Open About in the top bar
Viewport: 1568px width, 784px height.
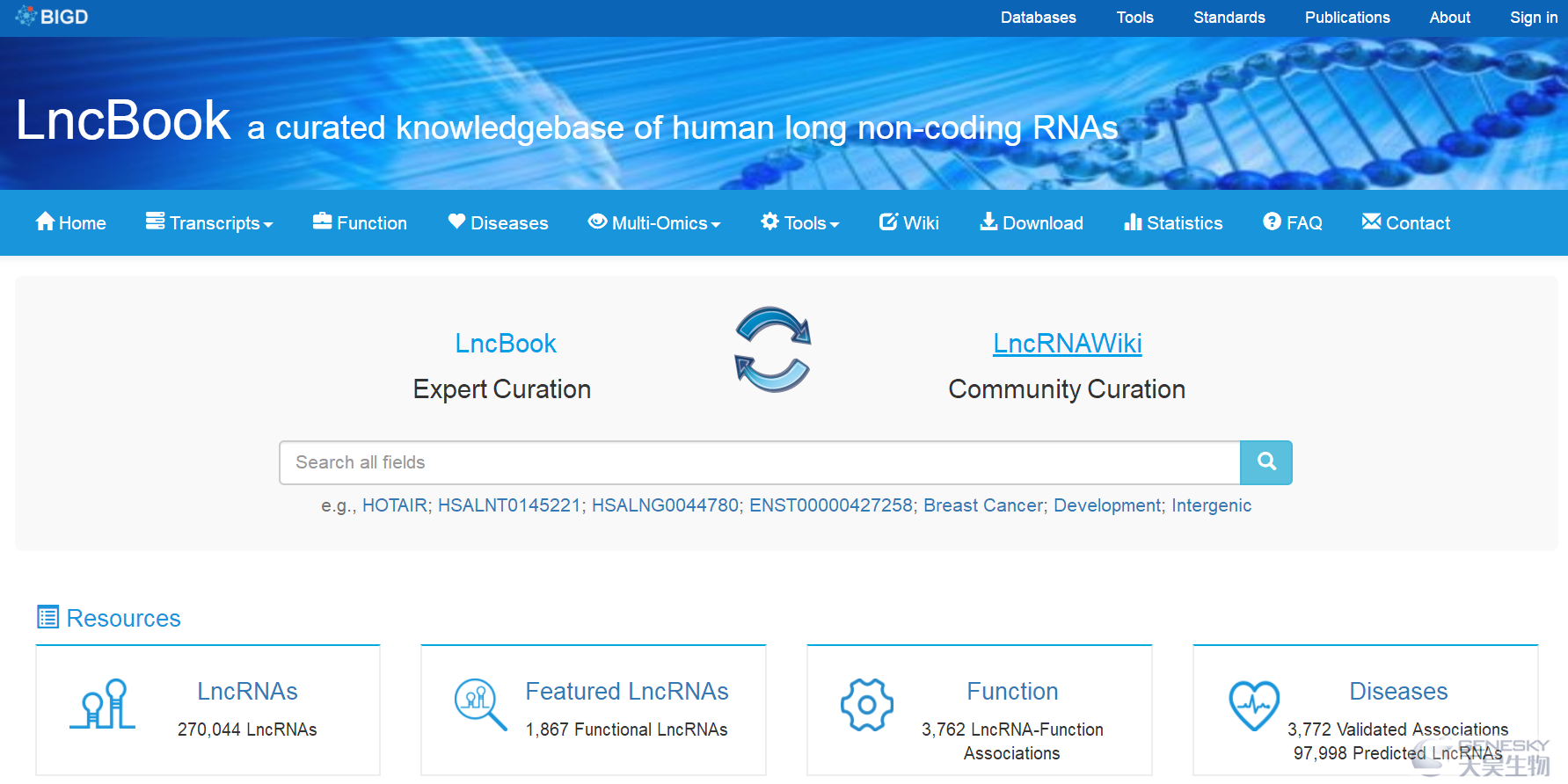[1449, 18]
